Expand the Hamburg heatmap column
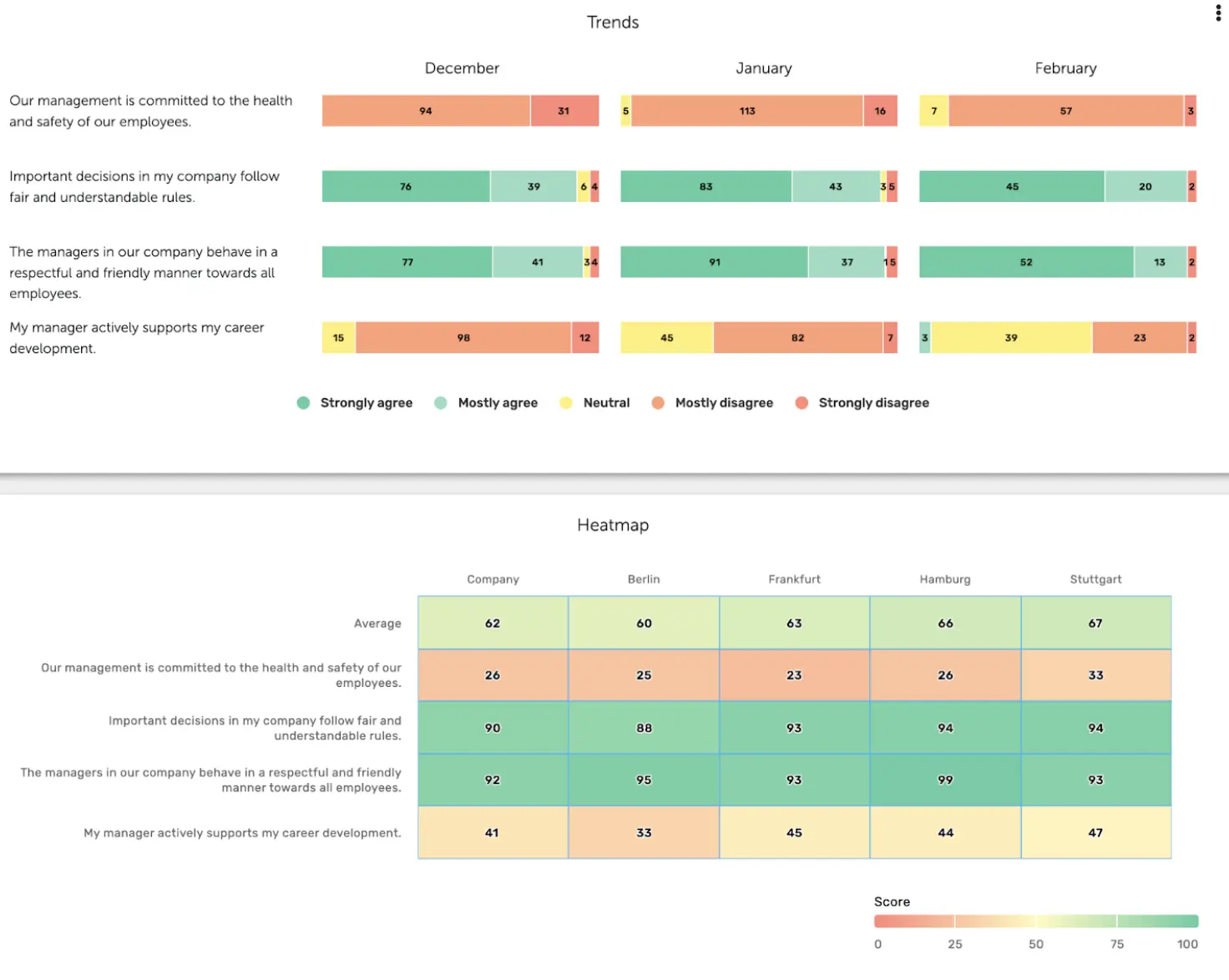1229x980 pixels. [944, 578]
